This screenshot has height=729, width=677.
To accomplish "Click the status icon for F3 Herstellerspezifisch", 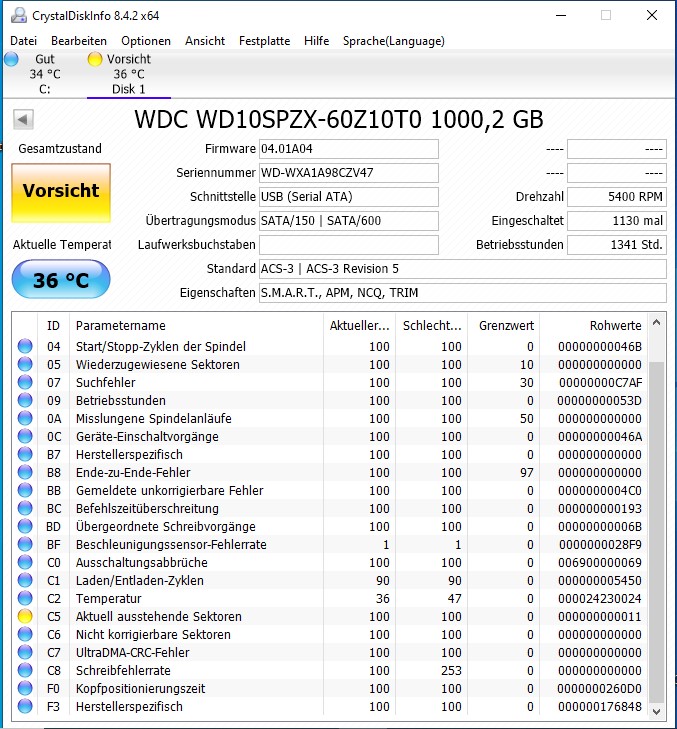I will [x=25, y=706].
